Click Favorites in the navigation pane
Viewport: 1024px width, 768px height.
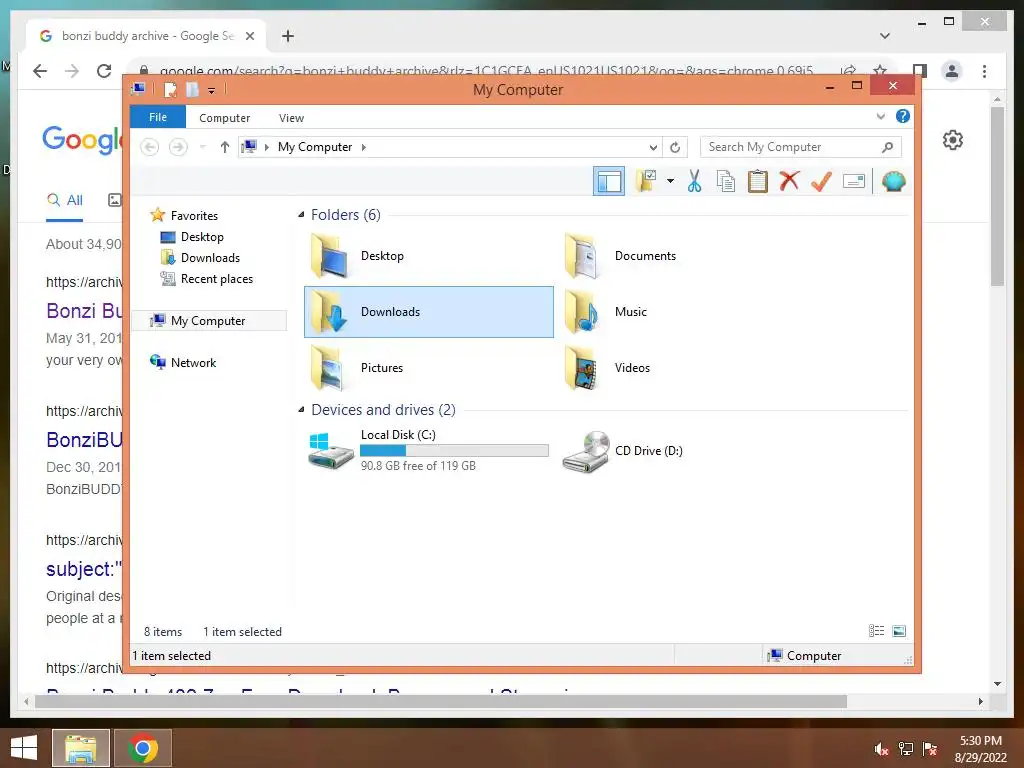click(x=194, y=216)
